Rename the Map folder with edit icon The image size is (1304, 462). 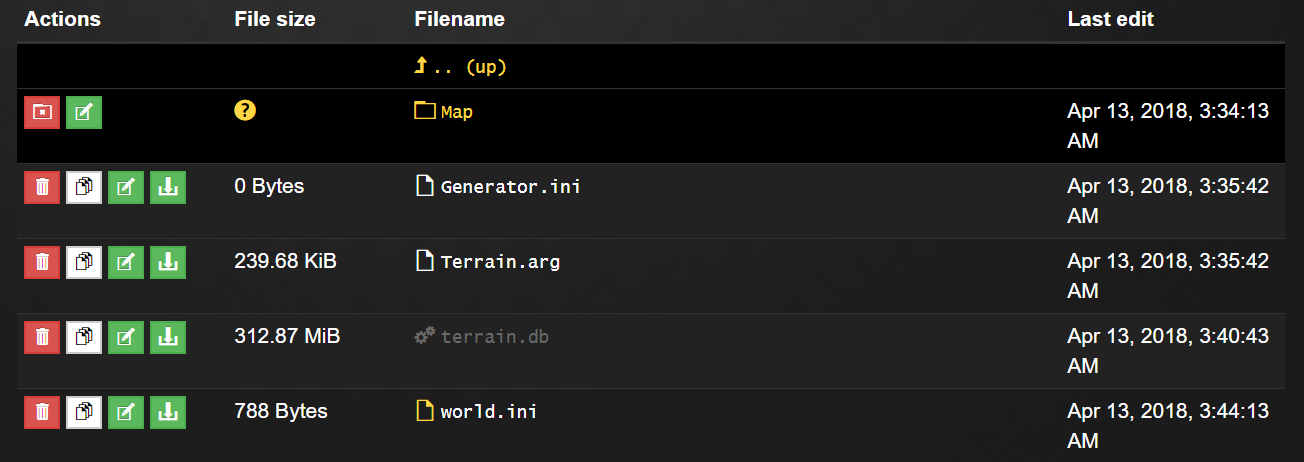click(x=84, y=112)
